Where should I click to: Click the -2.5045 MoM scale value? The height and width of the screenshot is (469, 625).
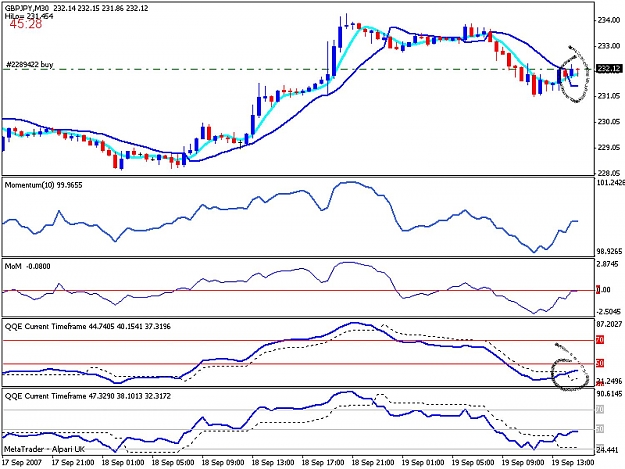pos(609,311)
